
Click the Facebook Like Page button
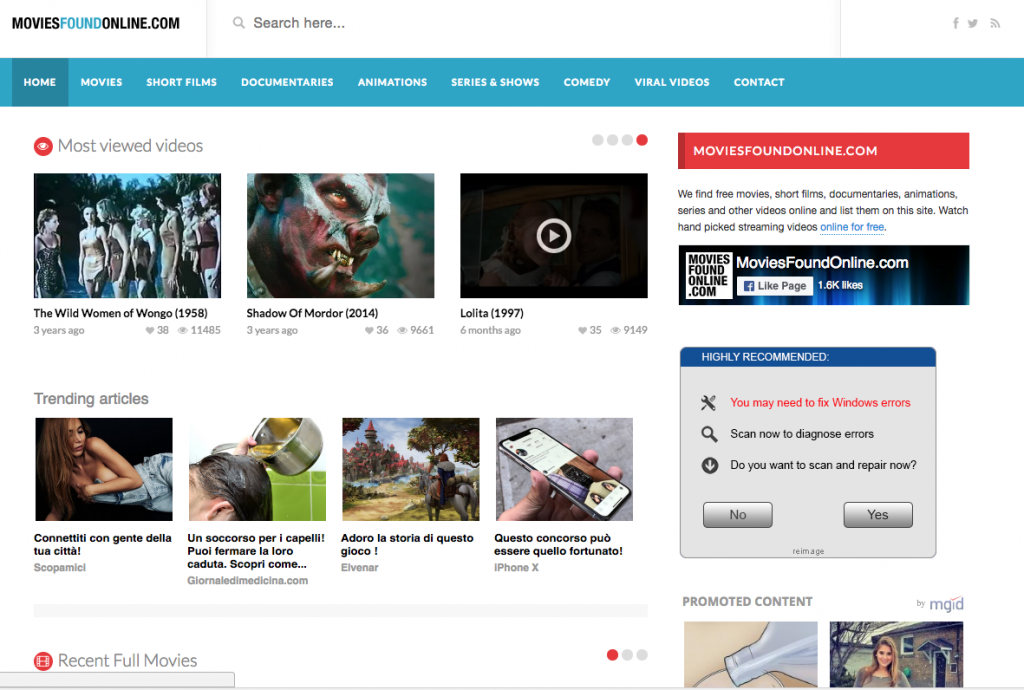click(x=774, y=286)
